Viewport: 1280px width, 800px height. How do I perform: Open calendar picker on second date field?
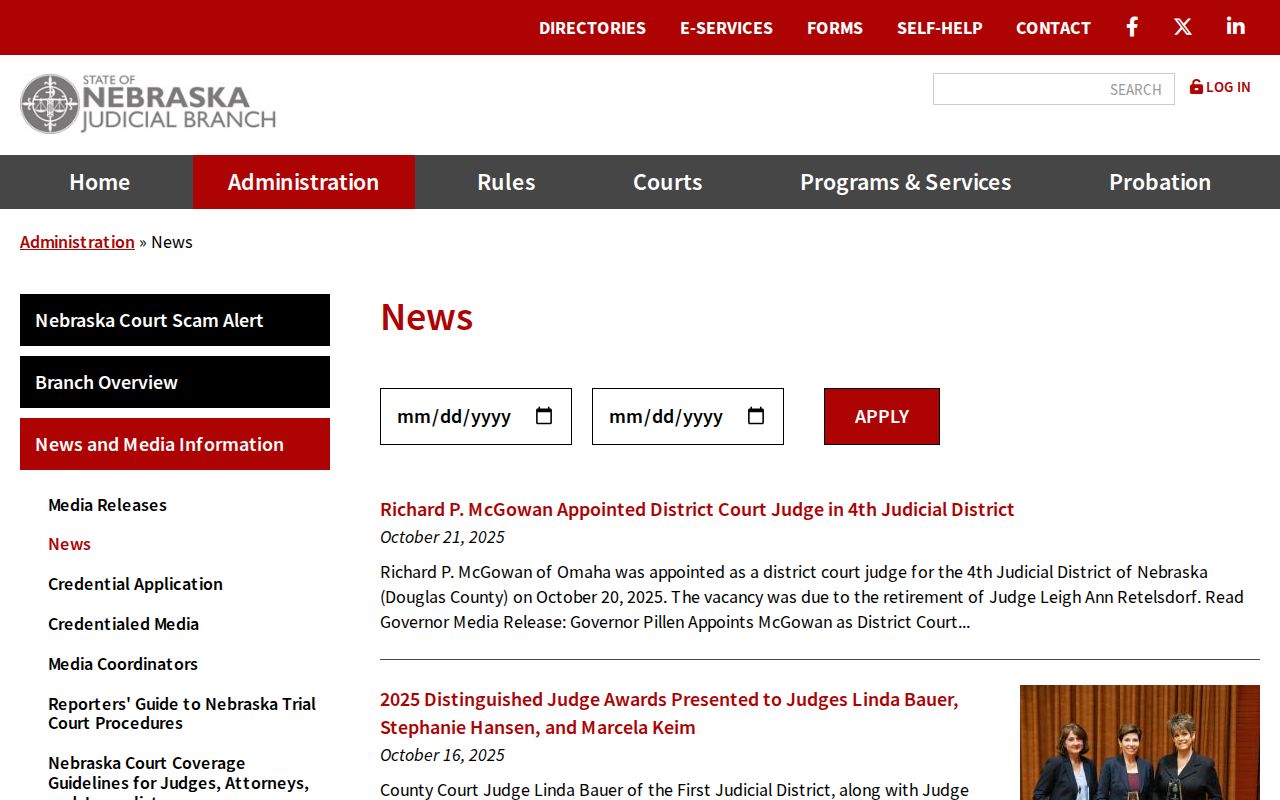click(756, 416)
